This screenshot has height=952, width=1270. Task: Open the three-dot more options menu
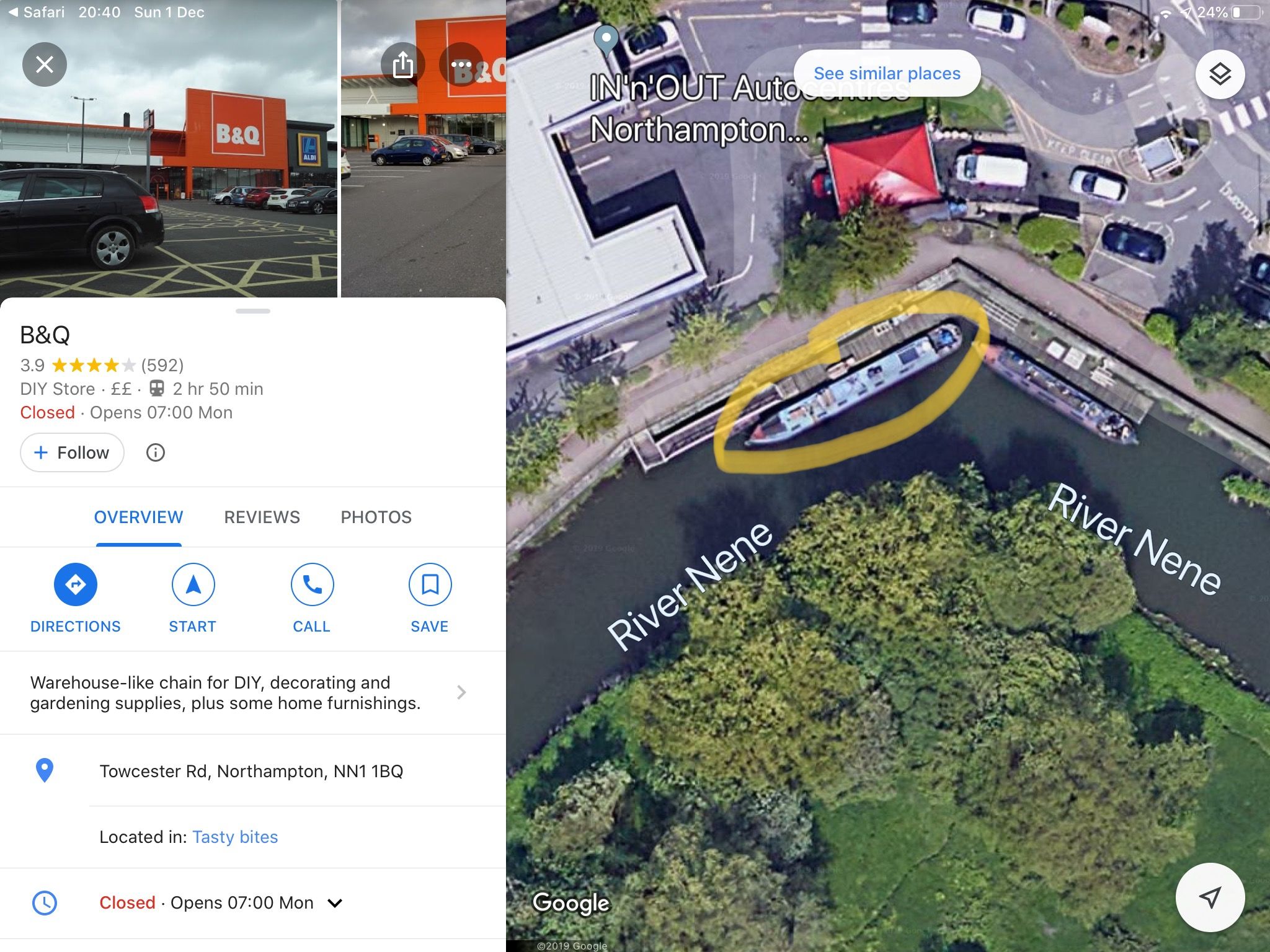(x=461, y=64)
